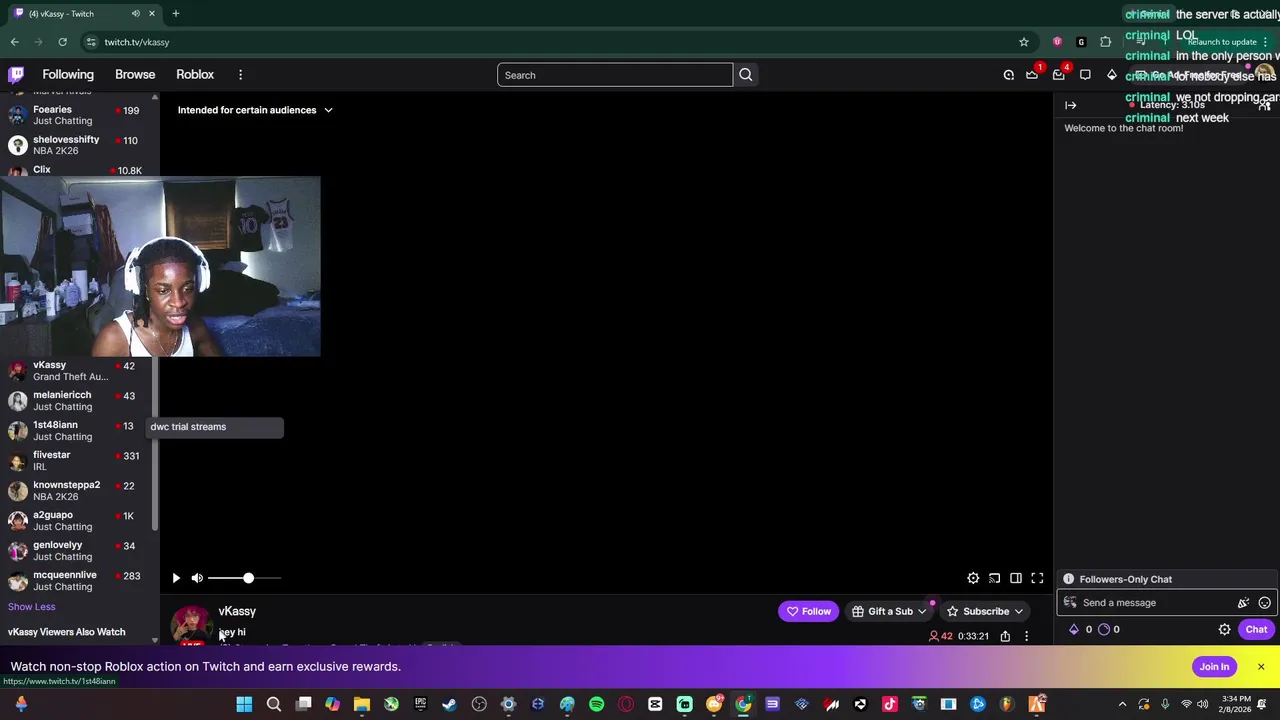Open genlovelyy channel in sidebar

coord(76,551)
